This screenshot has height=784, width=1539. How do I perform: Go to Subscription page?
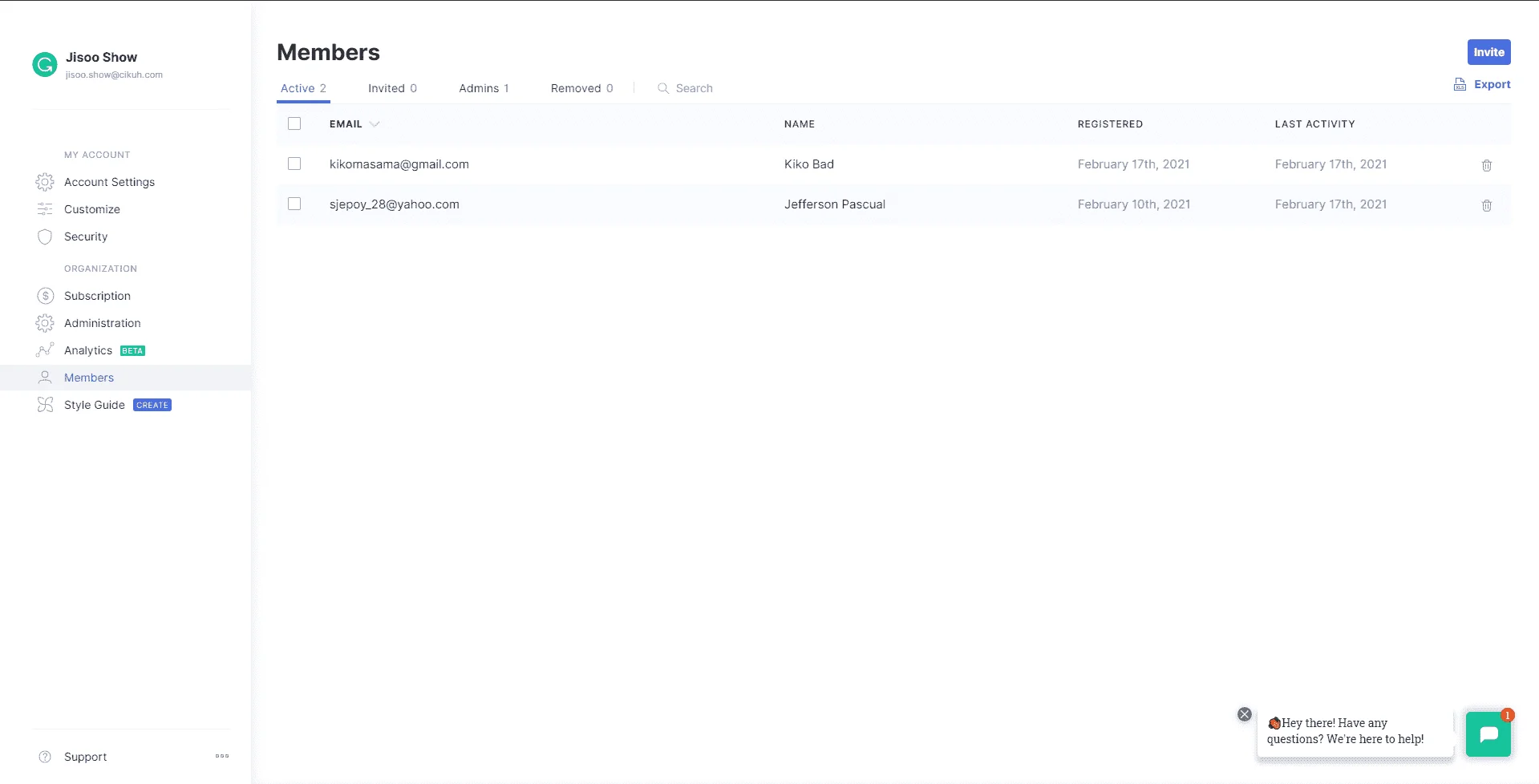coord(97,296)
